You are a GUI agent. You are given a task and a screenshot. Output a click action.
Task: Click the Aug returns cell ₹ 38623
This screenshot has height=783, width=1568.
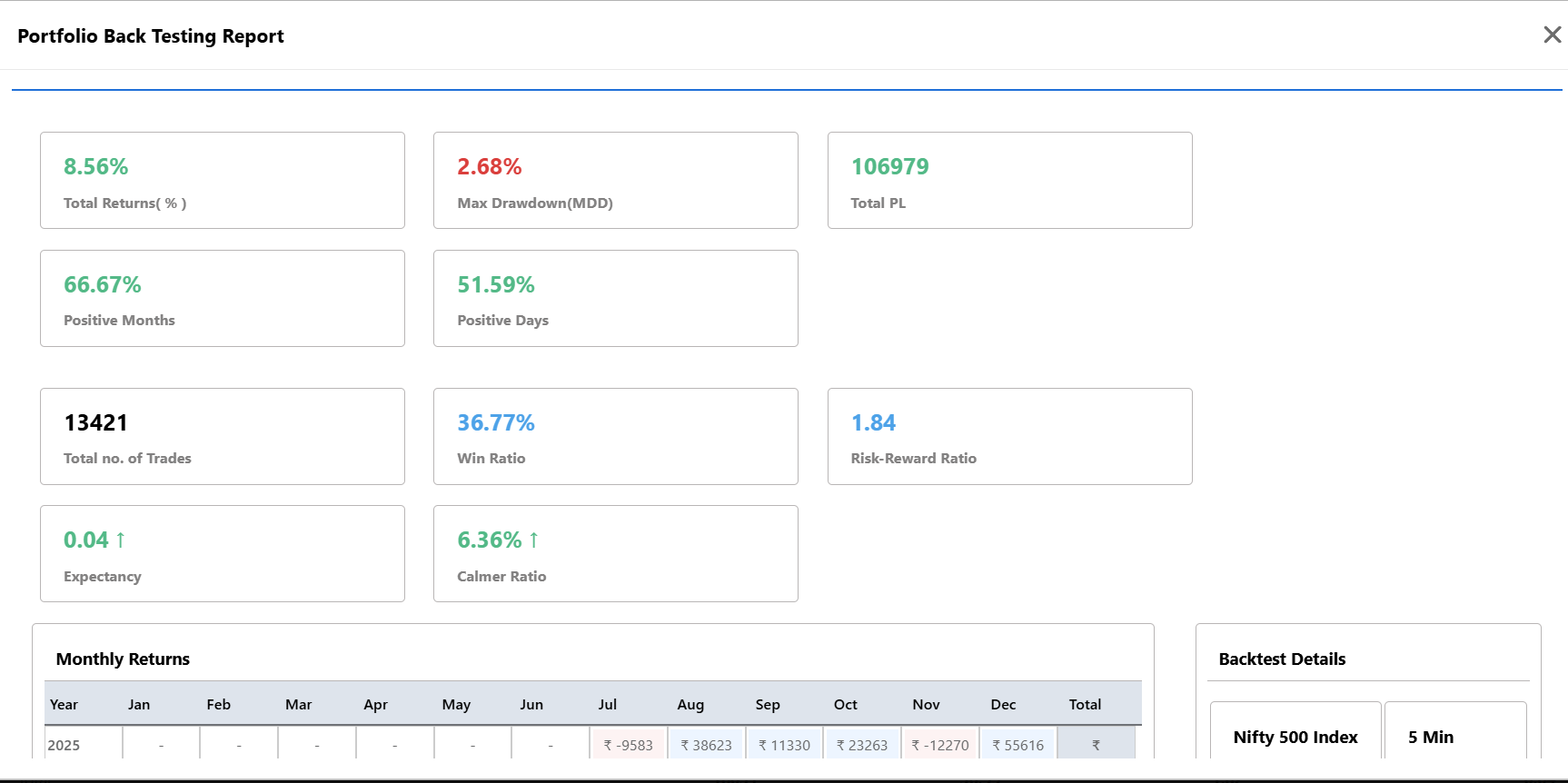707,745
